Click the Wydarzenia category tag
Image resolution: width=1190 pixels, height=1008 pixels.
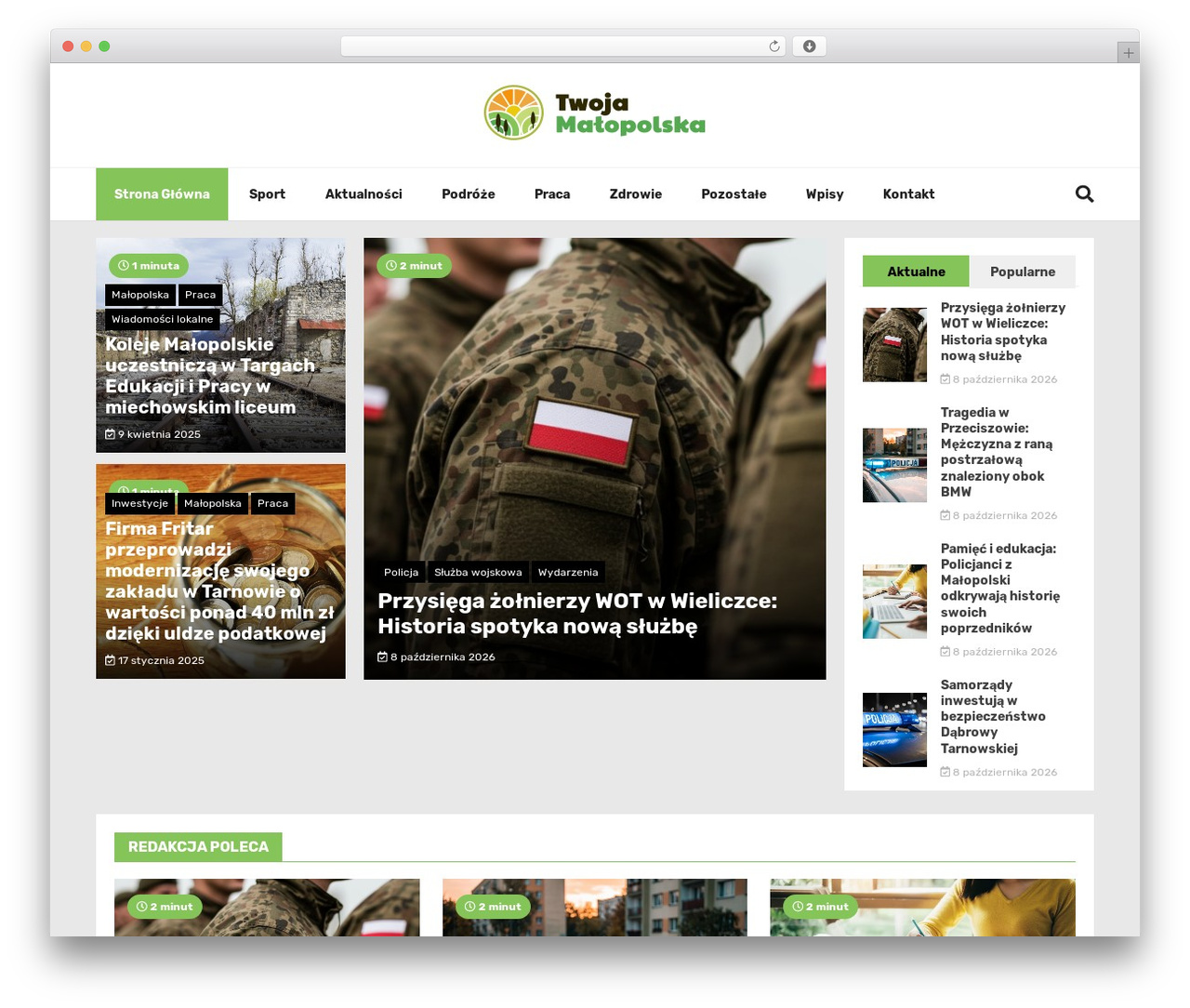click(568, 572)
